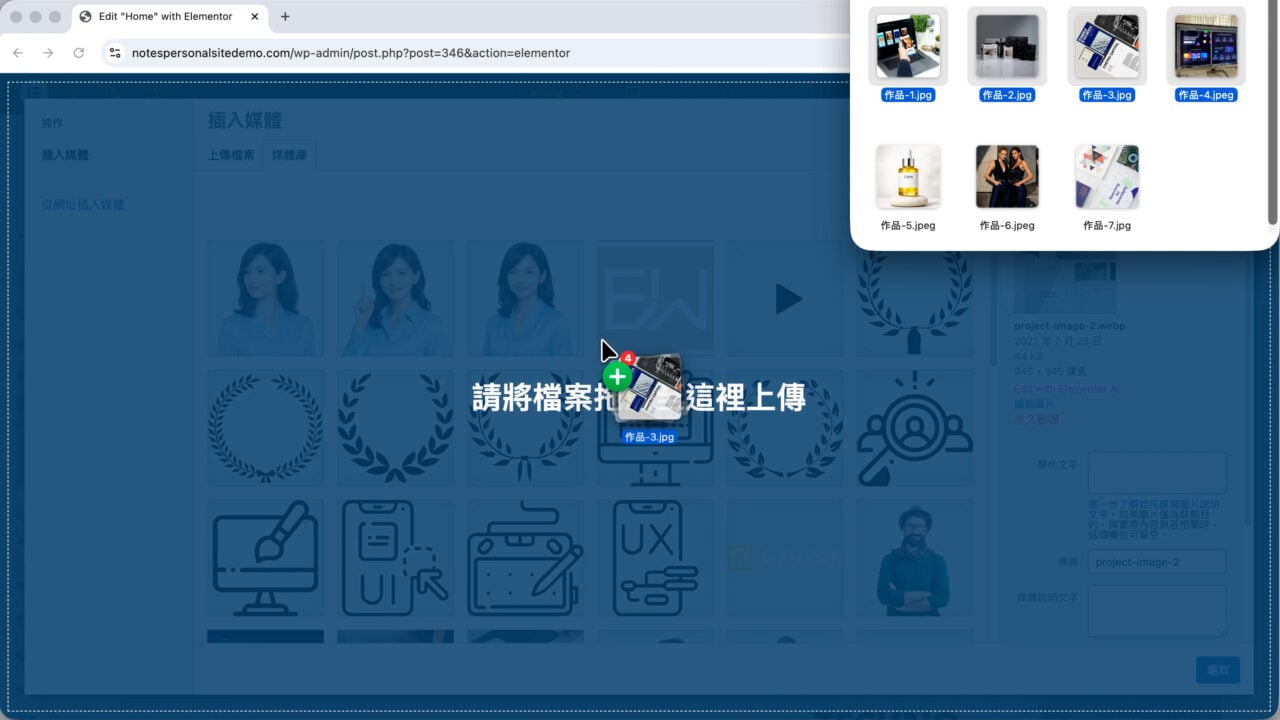1280x720 pixels.
Task: Click the 永久刪除 link
Action: point(1036,420)
